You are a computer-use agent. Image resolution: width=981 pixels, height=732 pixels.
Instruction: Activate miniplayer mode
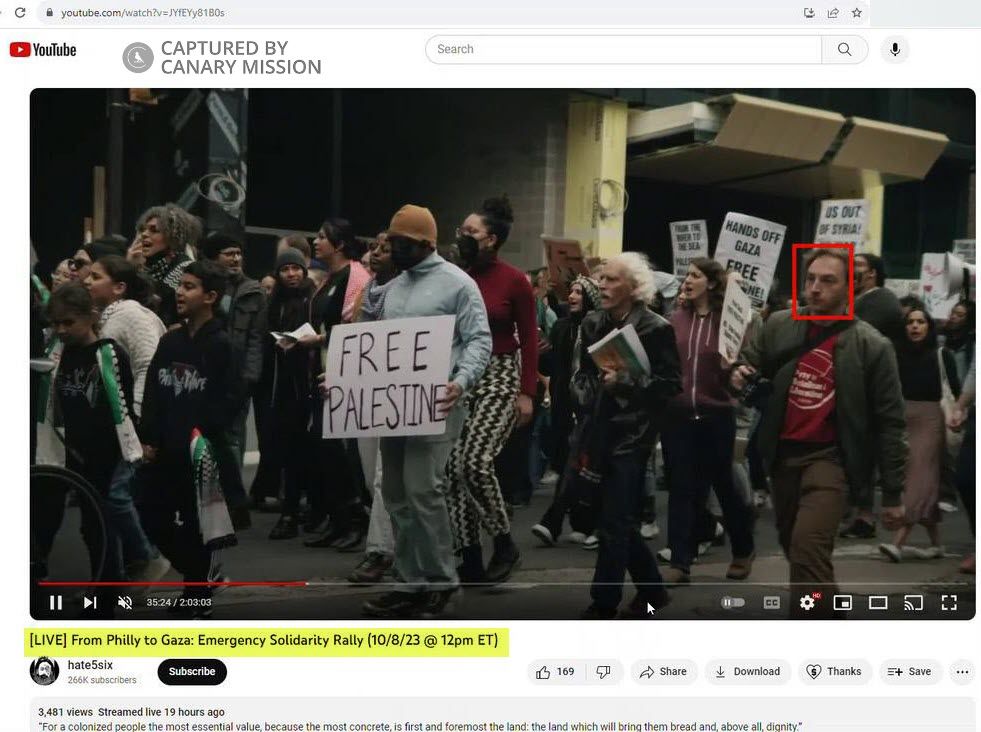tap(842, 602)
